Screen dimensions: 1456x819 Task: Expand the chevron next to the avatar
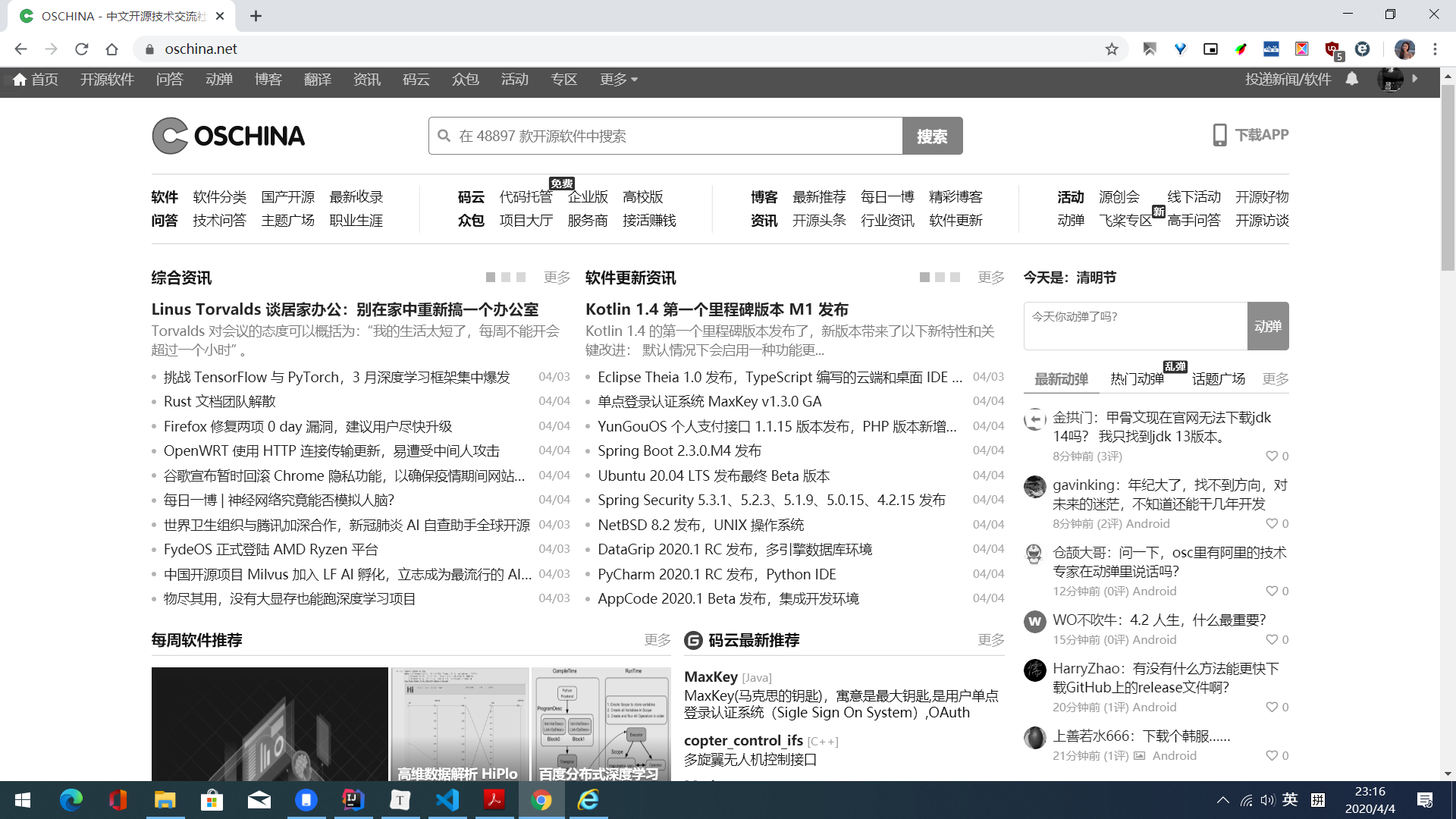[1415, 80]
